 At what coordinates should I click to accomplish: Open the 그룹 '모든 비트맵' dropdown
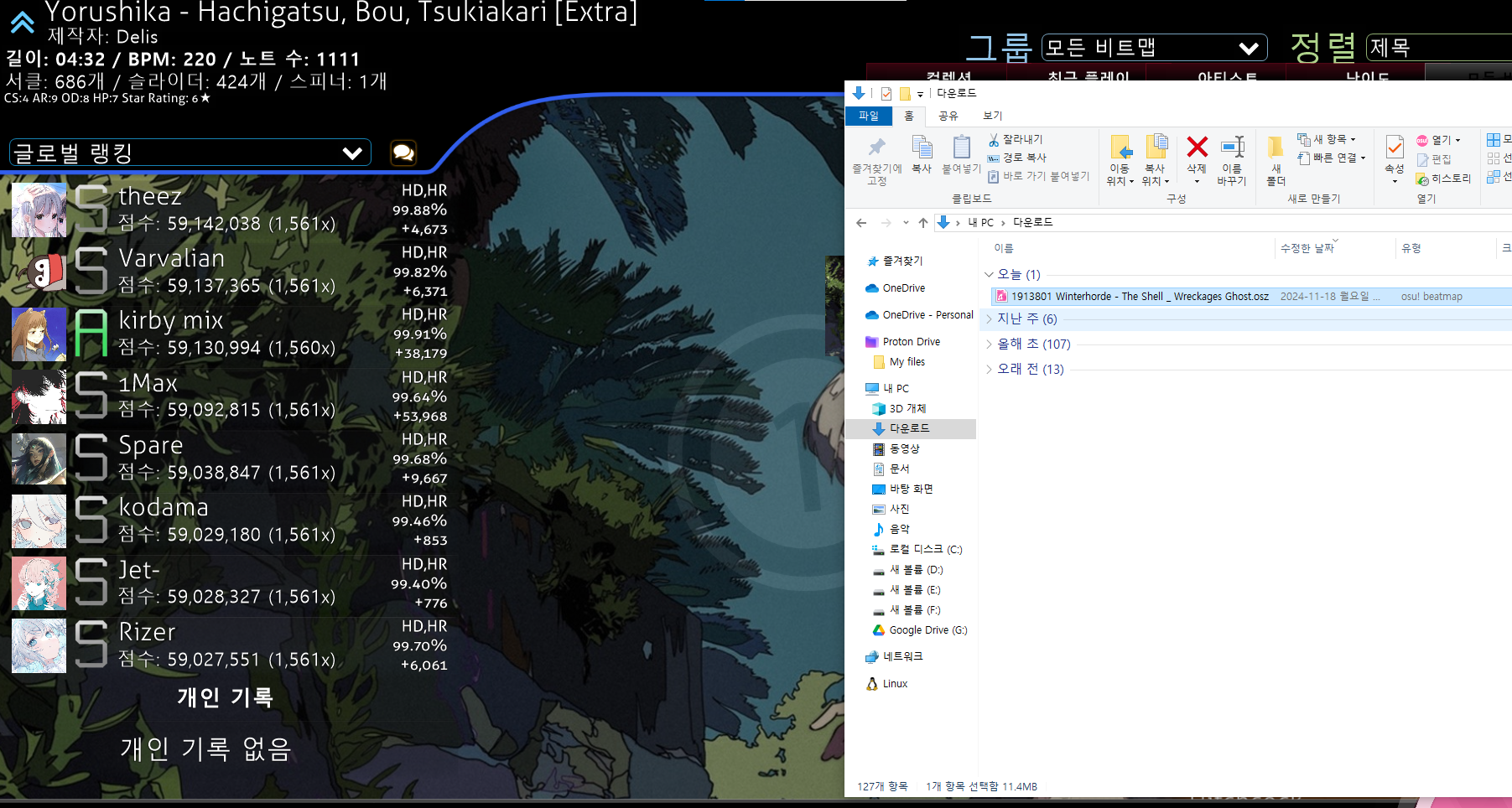(1154, 48)
